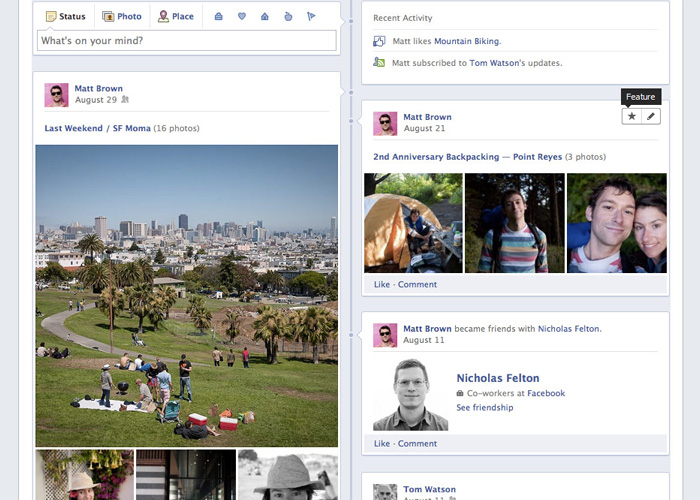The image size is (700, 500).
Task: Switch to the Photo composer tab
Action: pos(122,17)
